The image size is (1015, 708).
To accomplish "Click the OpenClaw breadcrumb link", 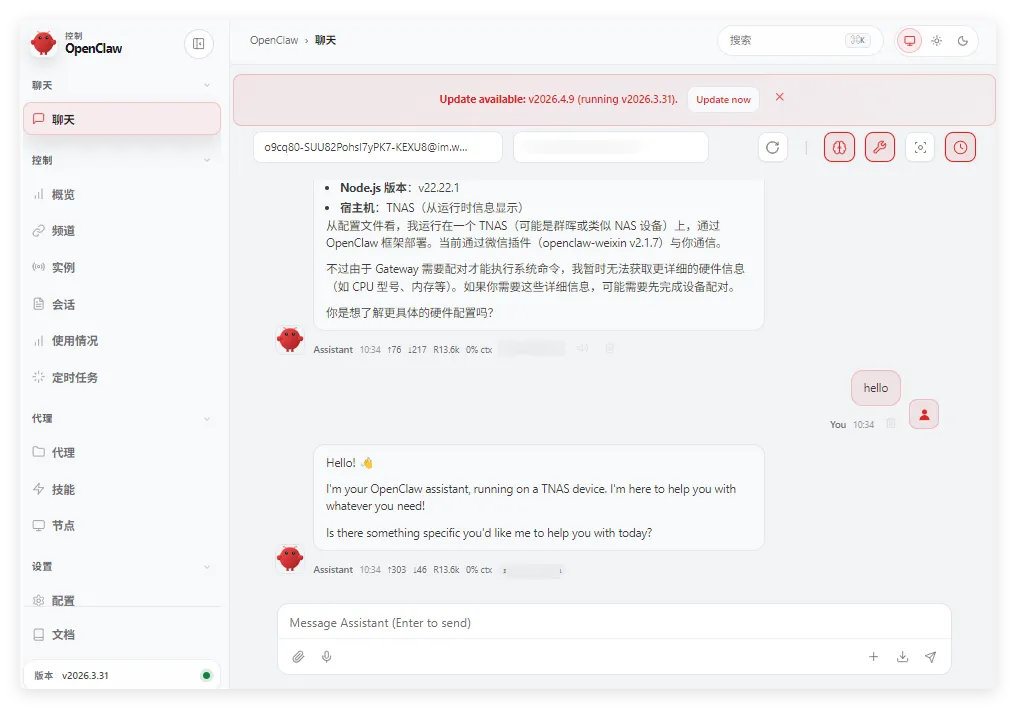I will coord(274,40).
